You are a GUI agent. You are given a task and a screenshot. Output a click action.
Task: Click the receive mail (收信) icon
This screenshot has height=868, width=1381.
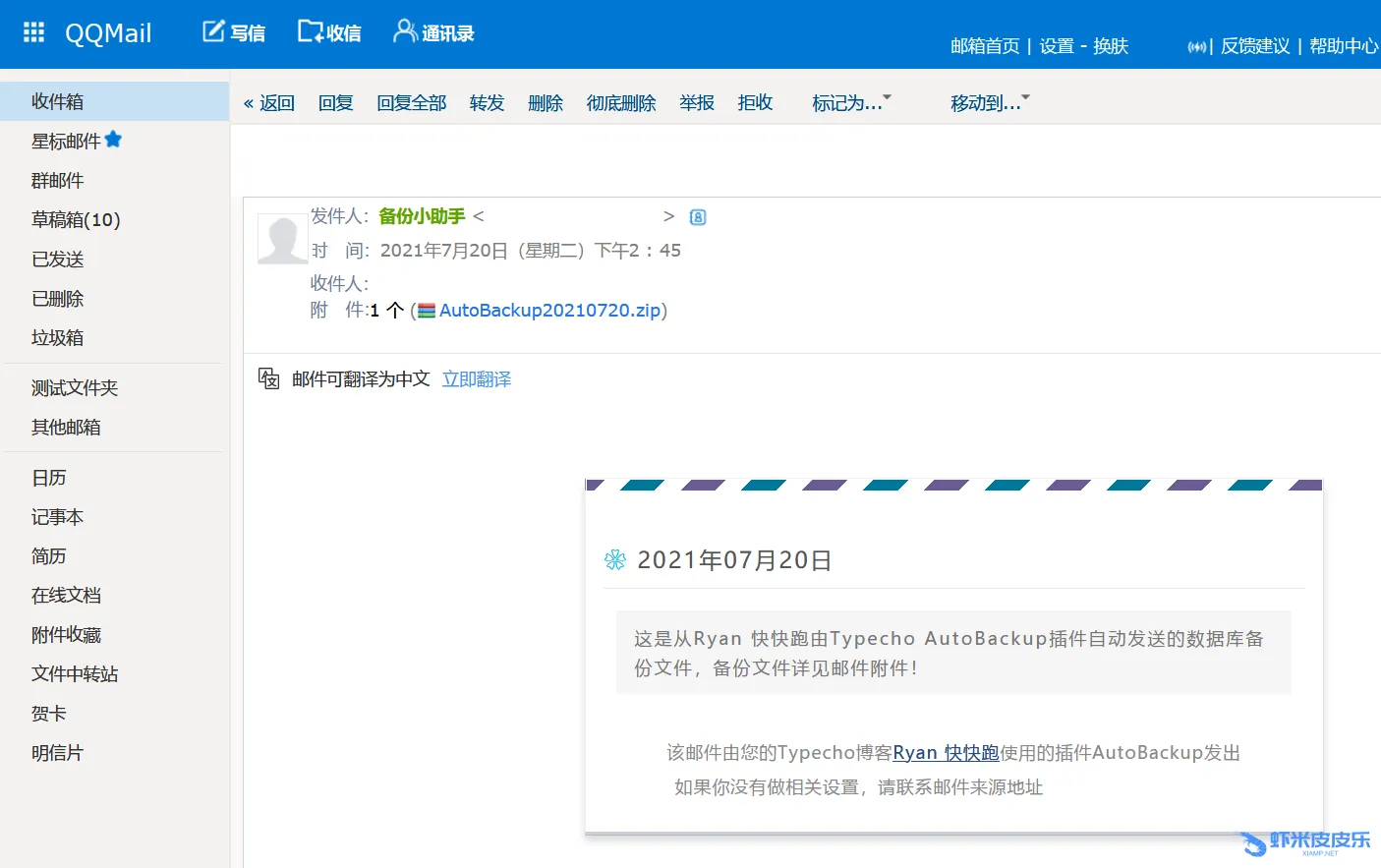[311, 31]
